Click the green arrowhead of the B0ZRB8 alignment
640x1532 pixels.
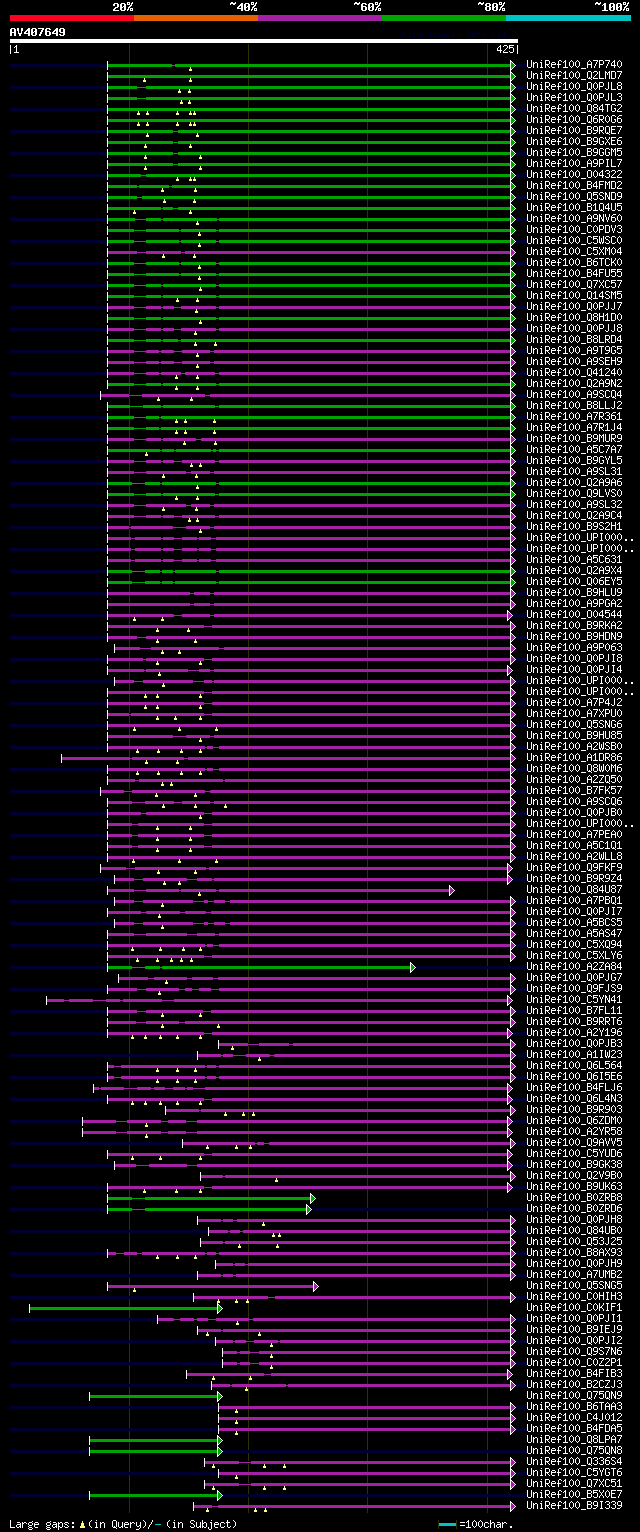313,1198
